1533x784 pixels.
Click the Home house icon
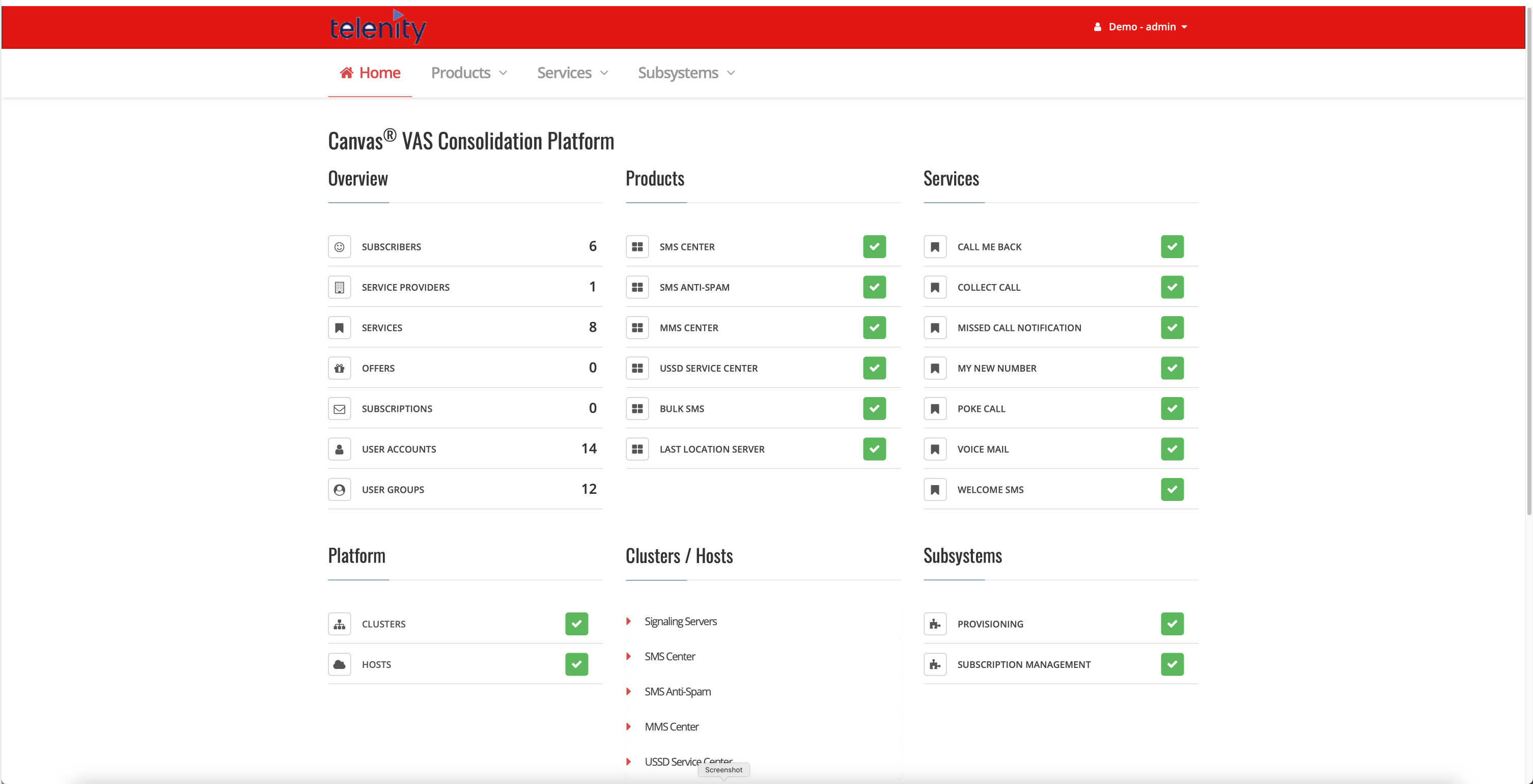346,73
